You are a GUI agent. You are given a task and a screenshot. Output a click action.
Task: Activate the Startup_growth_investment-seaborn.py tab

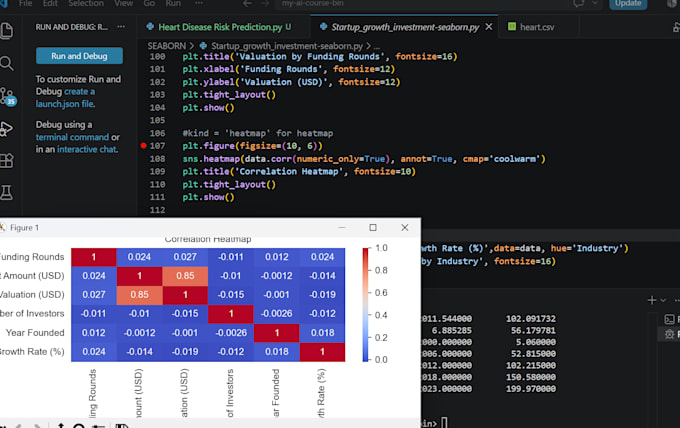tap(405, 27)
